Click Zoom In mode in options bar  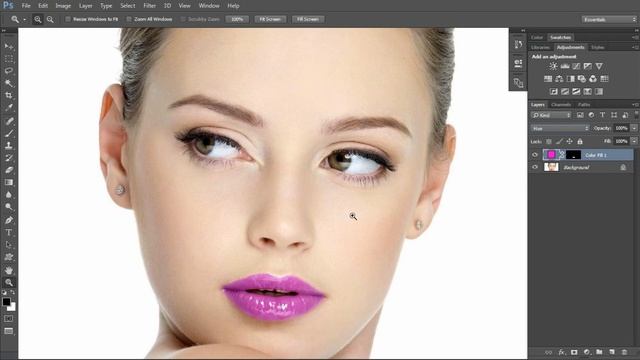38,19
